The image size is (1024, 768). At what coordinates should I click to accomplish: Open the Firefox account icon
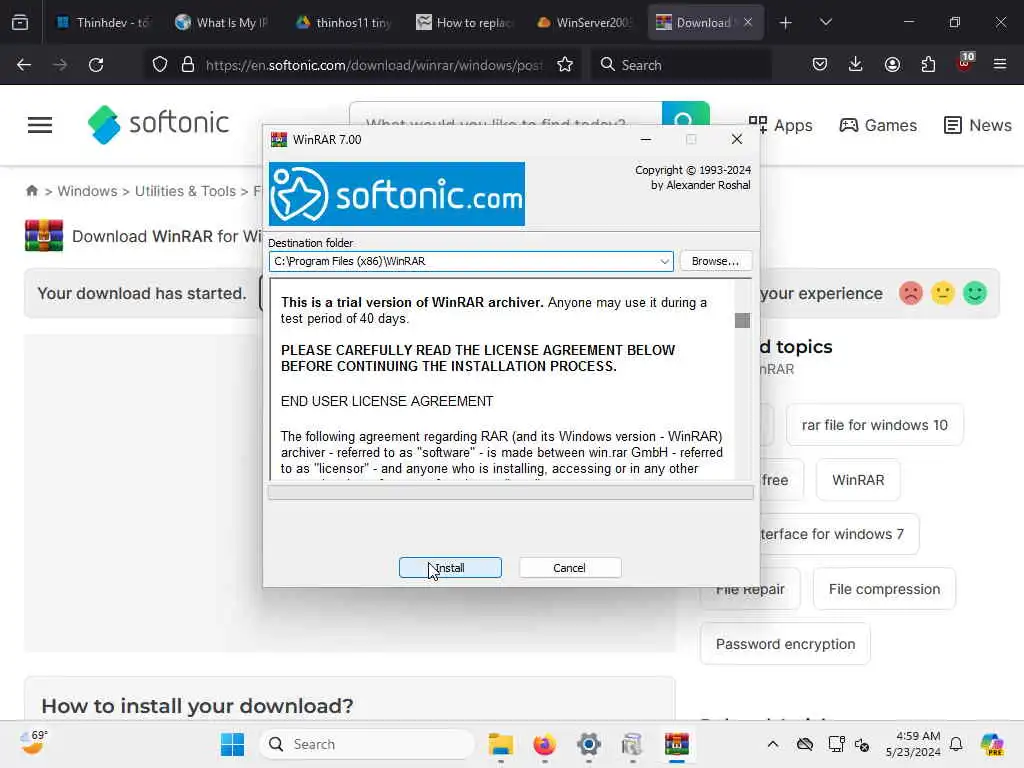tap(892, 65)
